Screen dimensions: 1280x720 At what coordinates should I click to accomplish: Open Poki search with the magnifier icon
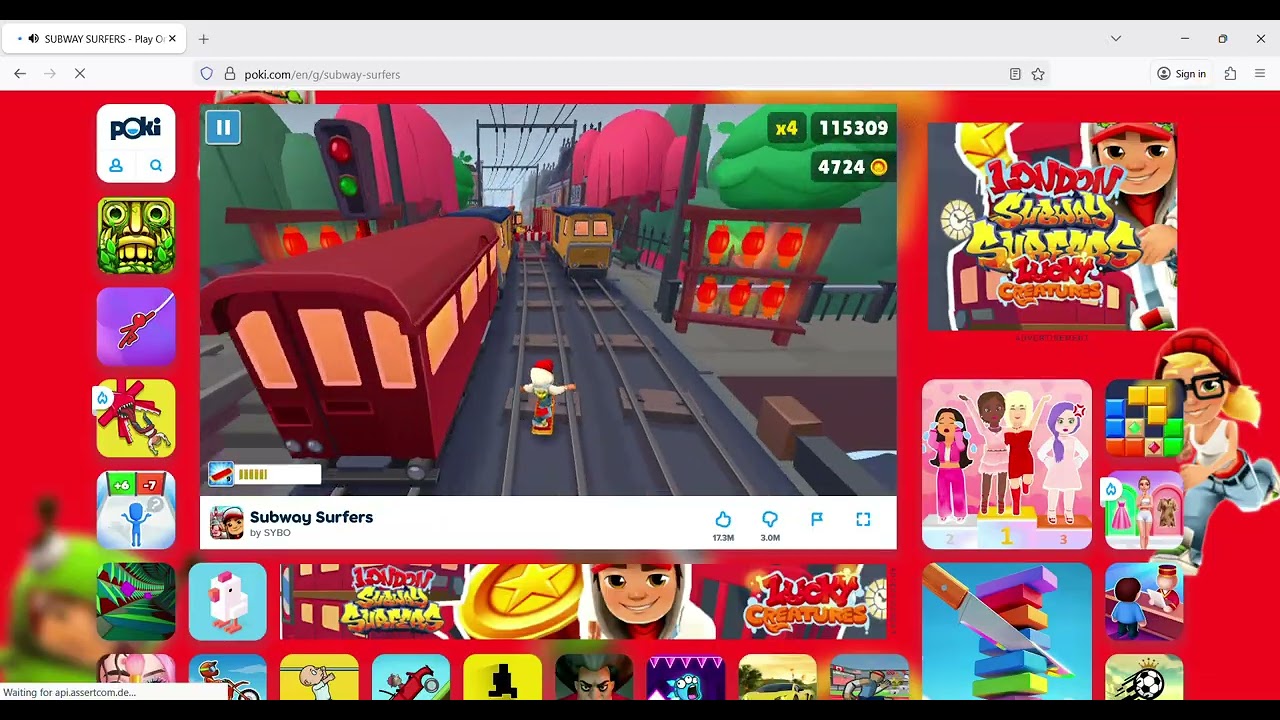(156, 166)
